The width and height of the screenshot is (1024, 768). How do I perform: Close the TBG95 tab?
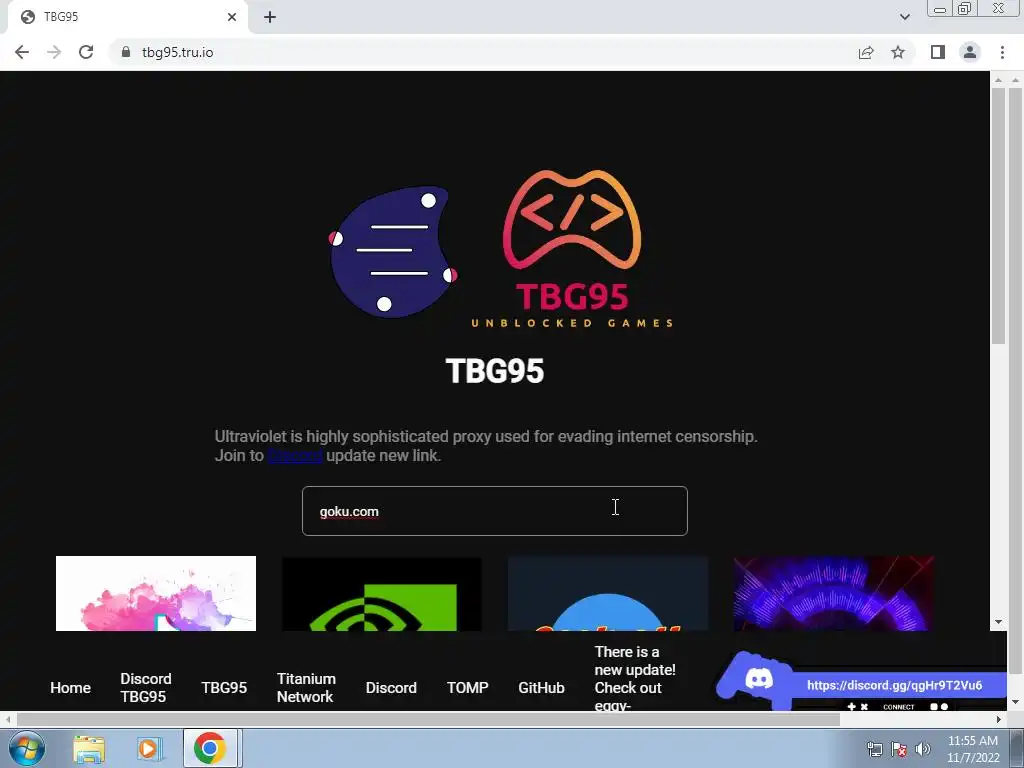[232, 17]
